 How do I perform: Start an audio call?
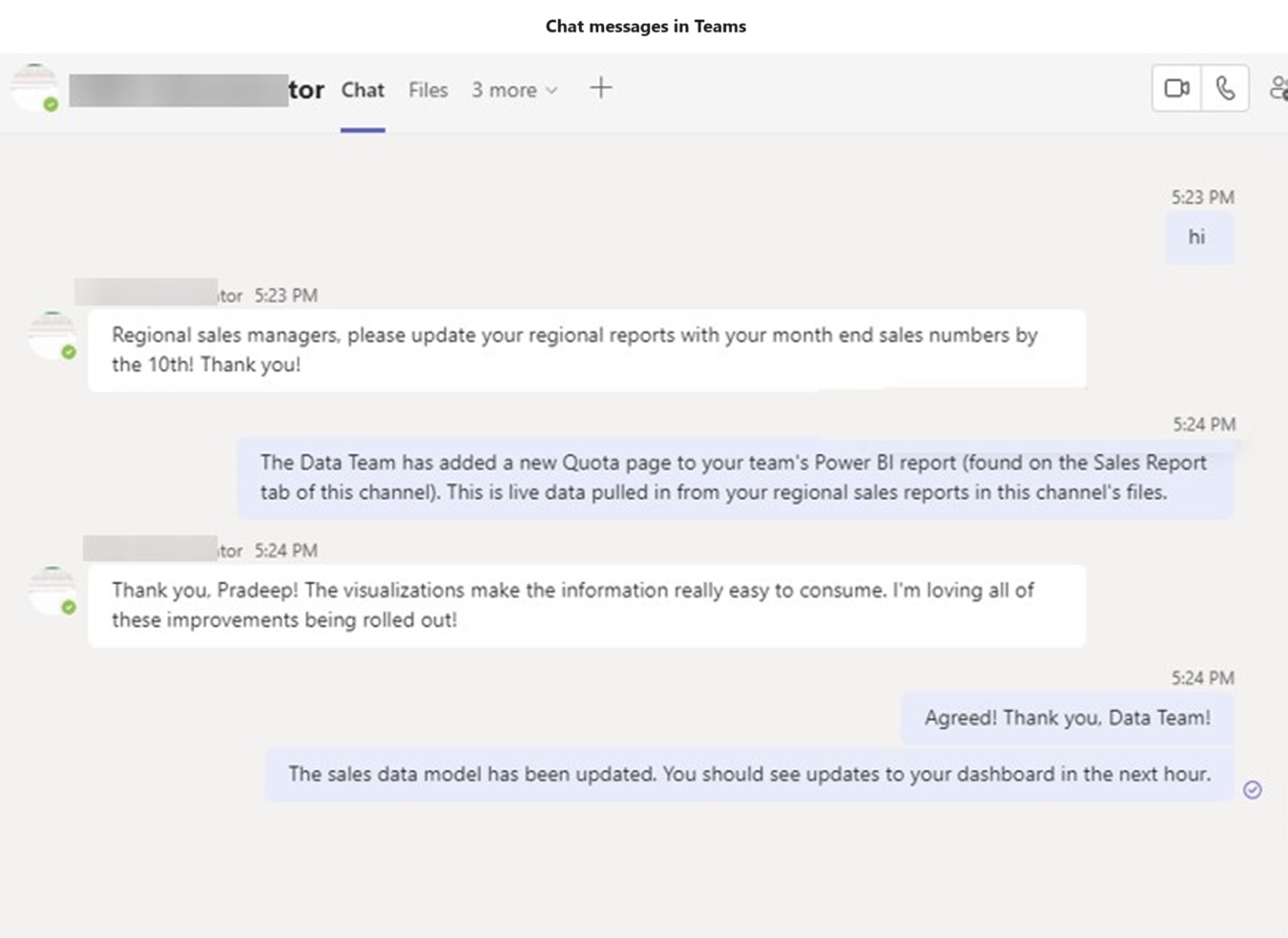coord(1225,88)
